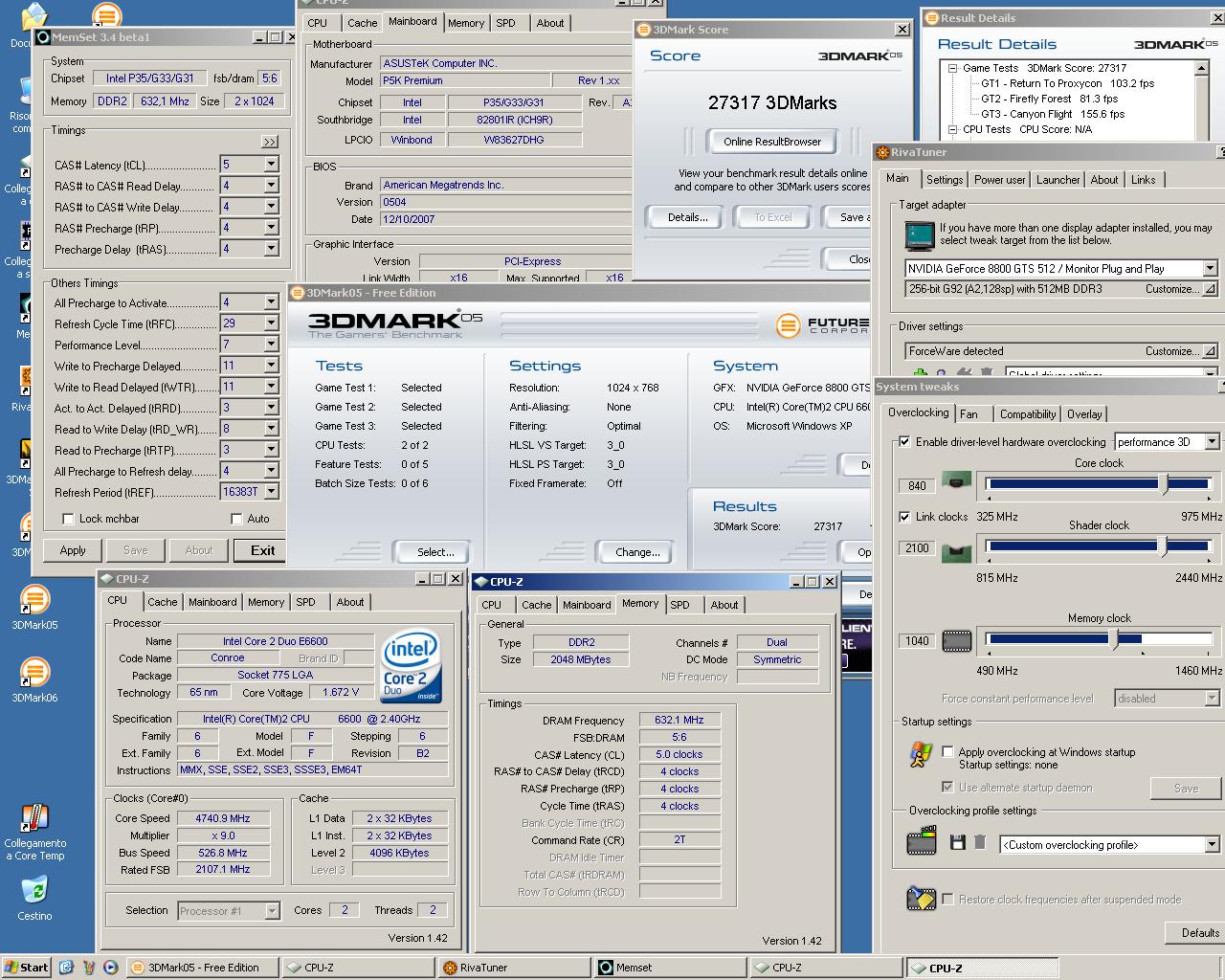Expand the ForceWare detected Customize arrow

tap(1210, 351)
